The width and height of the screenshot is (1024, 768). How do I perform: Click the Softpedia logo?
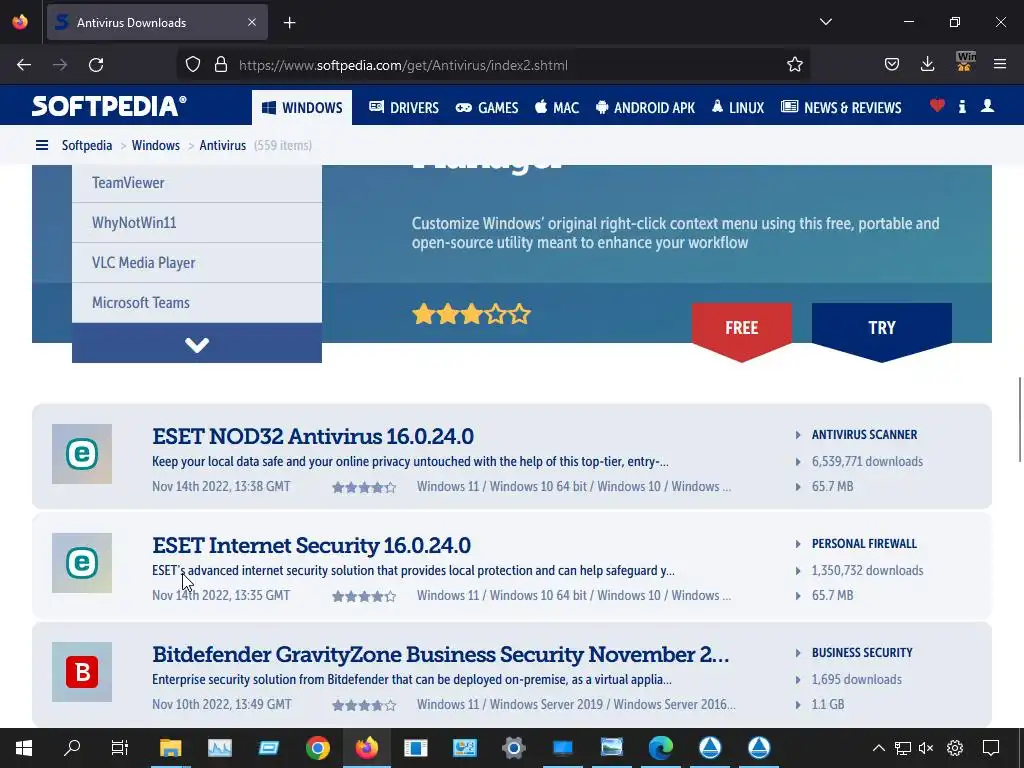point(109,106)
